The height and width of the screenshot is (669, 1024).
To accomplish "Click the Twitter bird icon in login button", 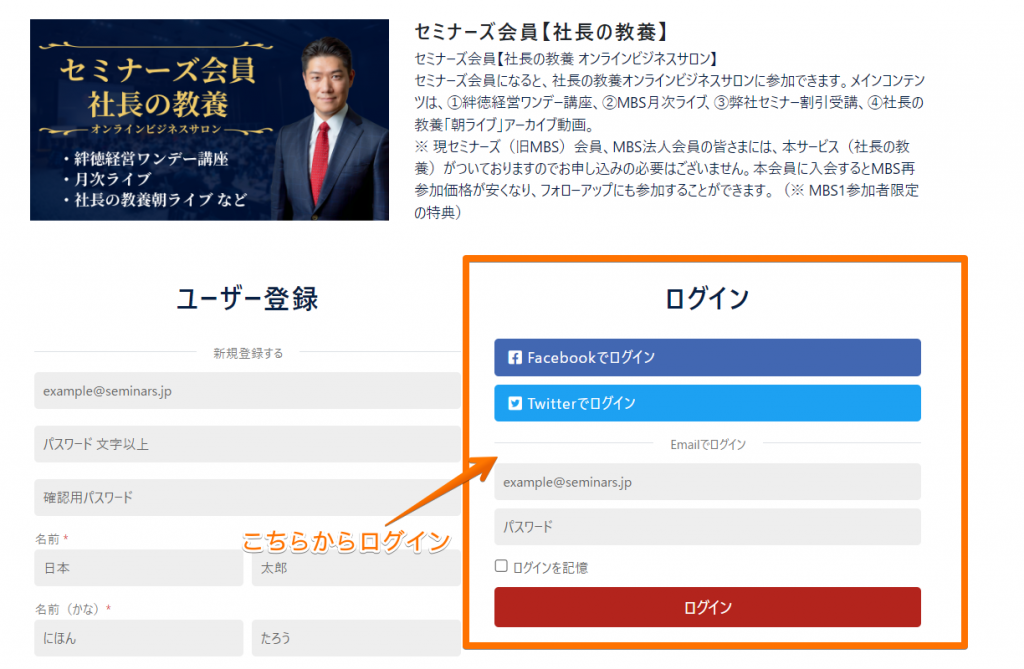I will 515,403.
